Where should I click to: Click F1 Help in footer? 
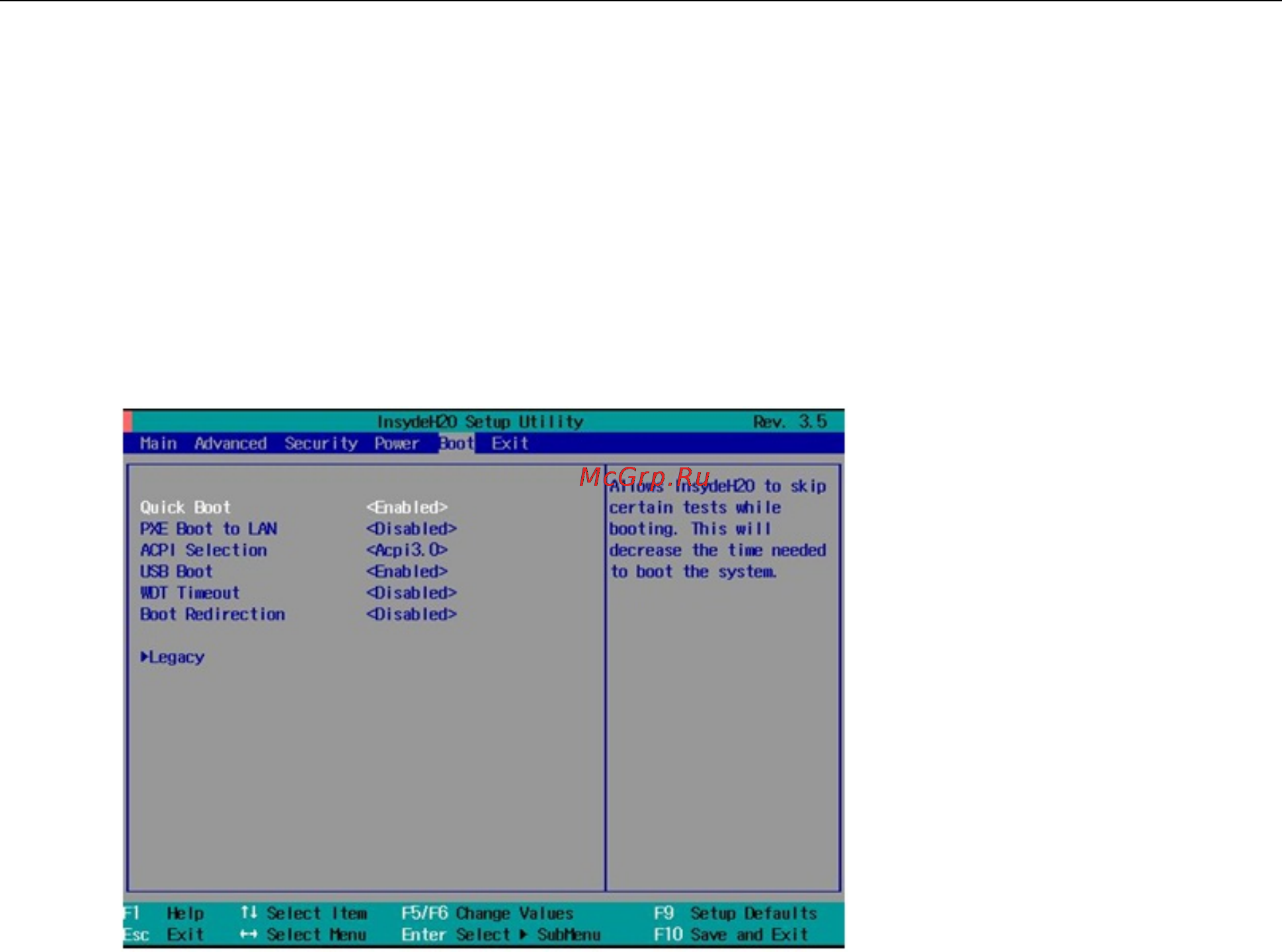[x=164, y=914]
